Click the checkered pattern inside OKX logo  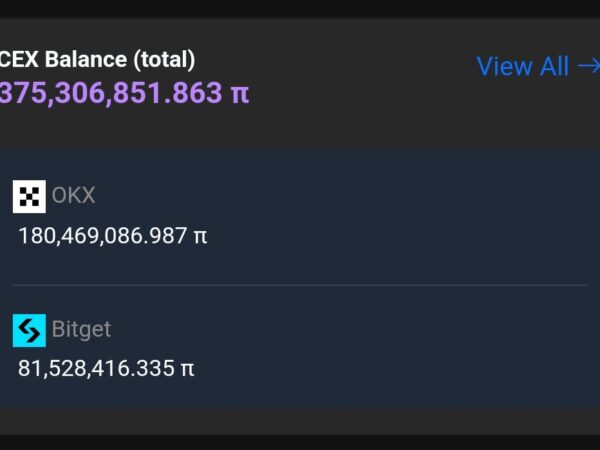[29, 196]
